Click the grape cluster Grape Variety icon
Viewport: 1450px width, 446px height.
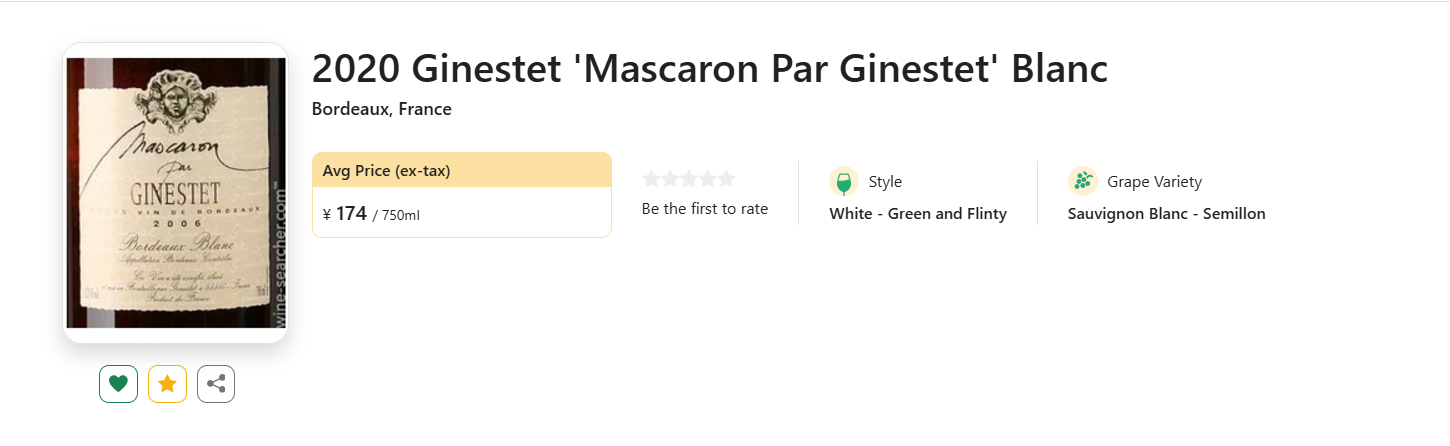1082,181
